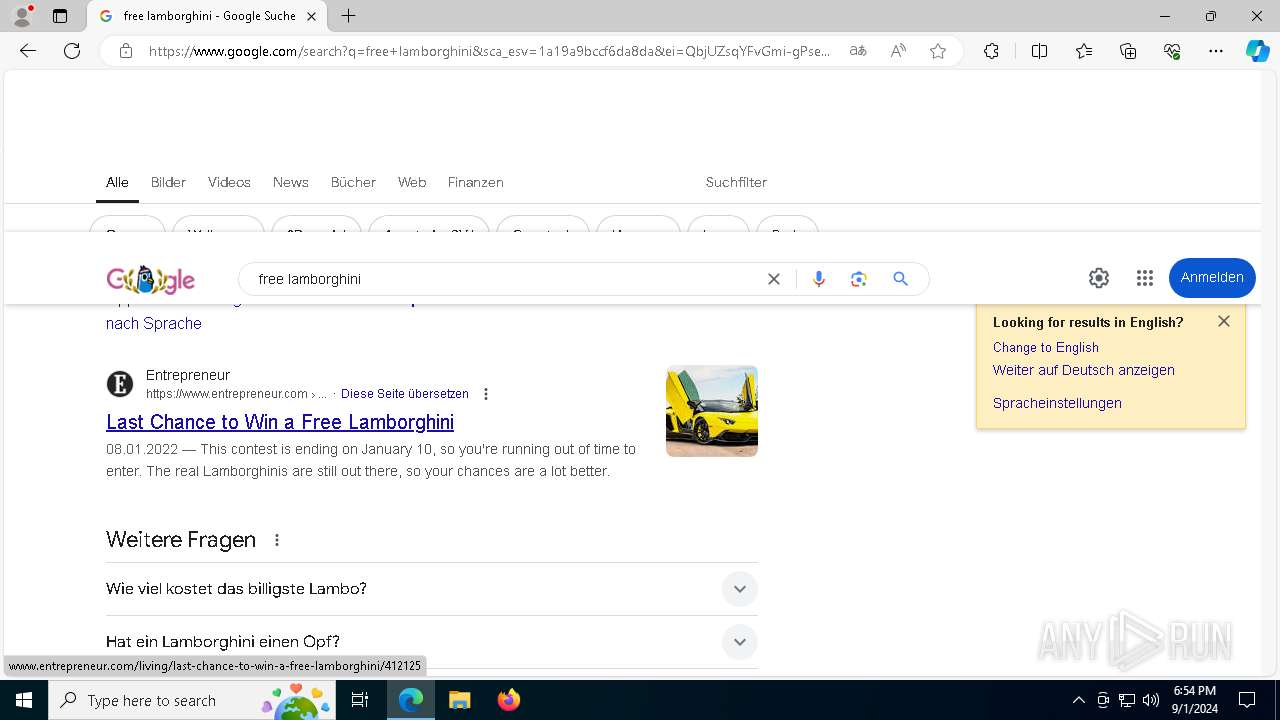Open Entrepreneur result options three dots
Image resolution: width=1280 pixels, height=720 pixels.
[x=486, y=394]
